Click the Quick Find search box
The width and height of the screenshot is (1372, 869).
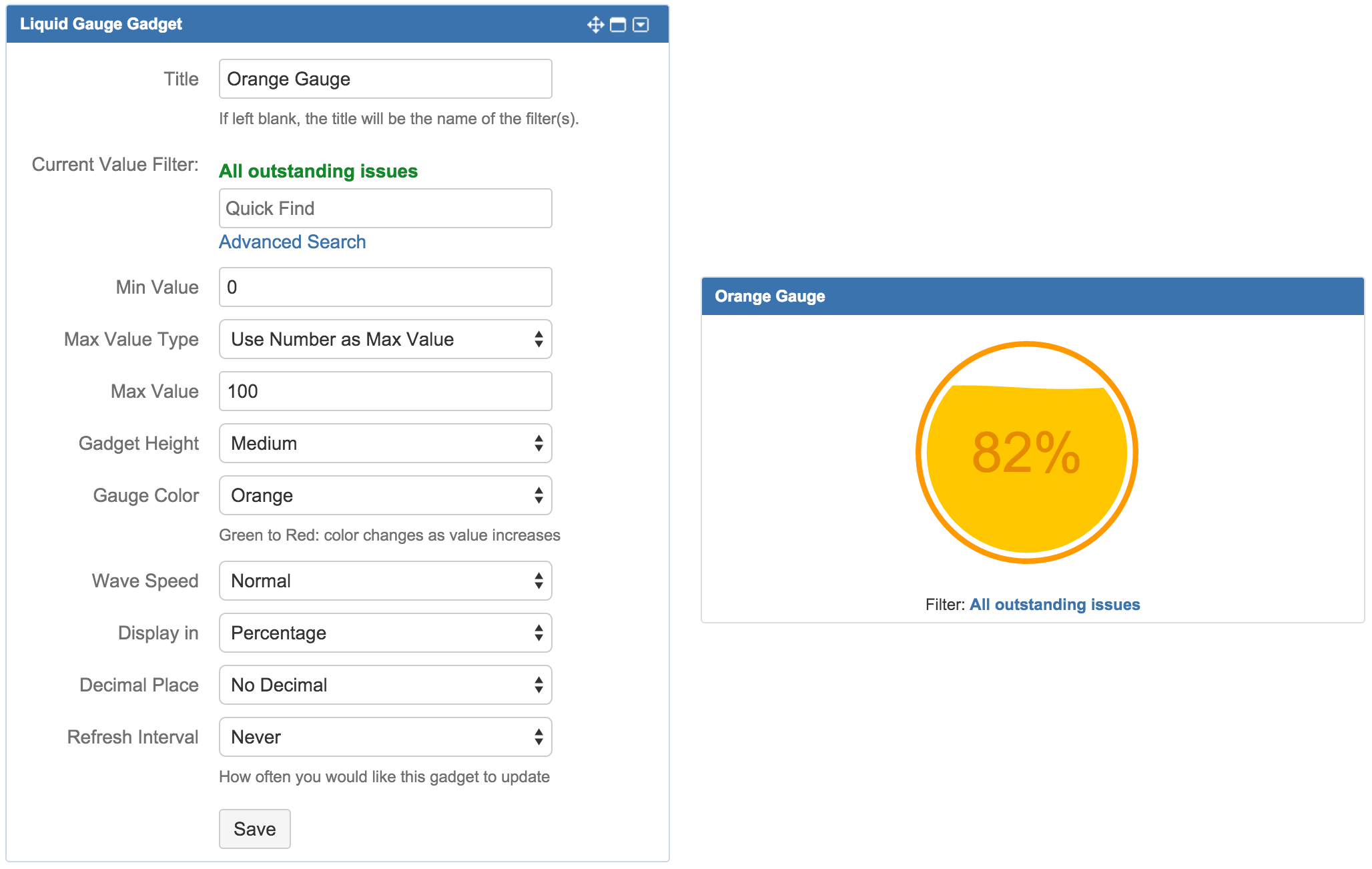pos(385,208)
